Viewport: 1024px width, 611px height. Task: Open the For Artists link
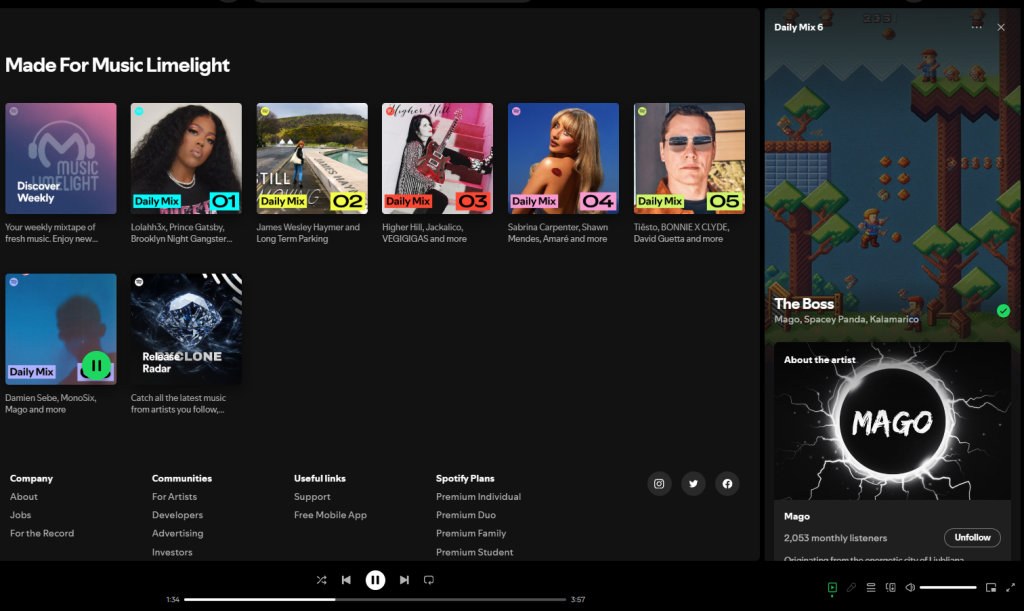pos(174,497)
